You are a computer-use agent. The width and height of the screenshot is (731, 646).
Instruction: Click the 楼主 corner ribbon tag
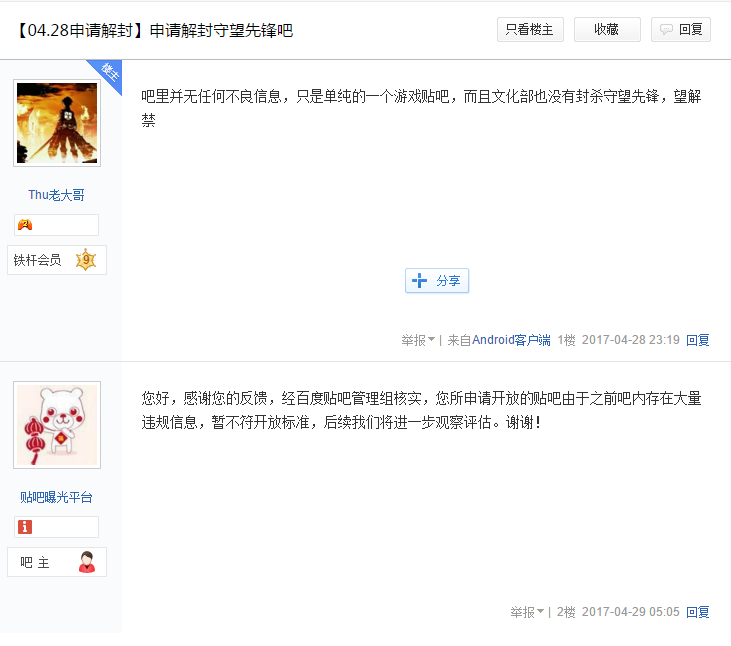[109, 73]
